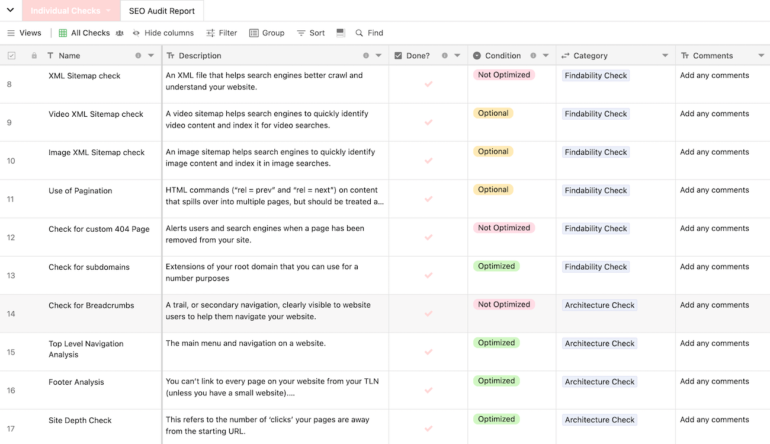This screenshot has height=444, width=770.
Task: Open the Filter options
Action: [x=221, y=33]
